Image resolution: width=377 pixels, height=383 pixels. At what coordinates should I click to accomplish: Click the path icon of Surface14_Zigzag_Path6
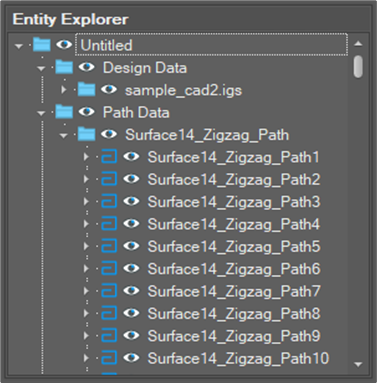pyautogui.click(x=109, y=268)
